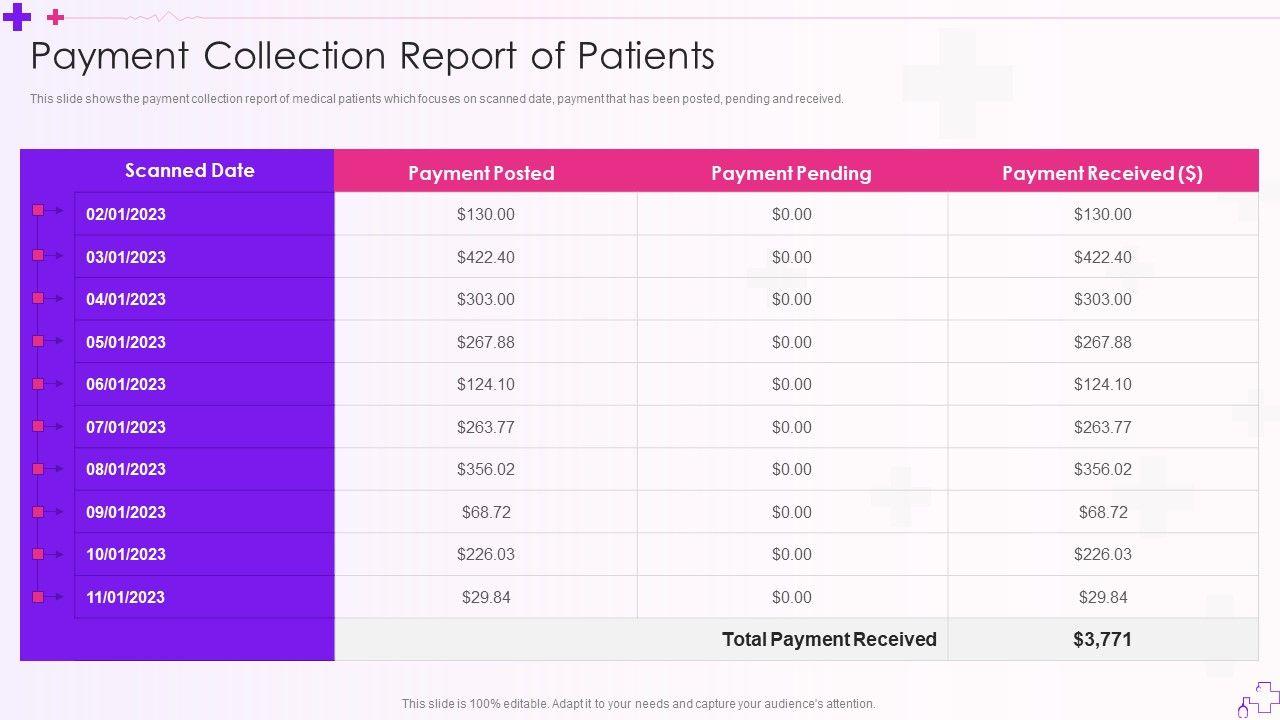Screen dimensions: 1280x720
Task: Select the Payment Posted column header
Action: click(481, 173)
